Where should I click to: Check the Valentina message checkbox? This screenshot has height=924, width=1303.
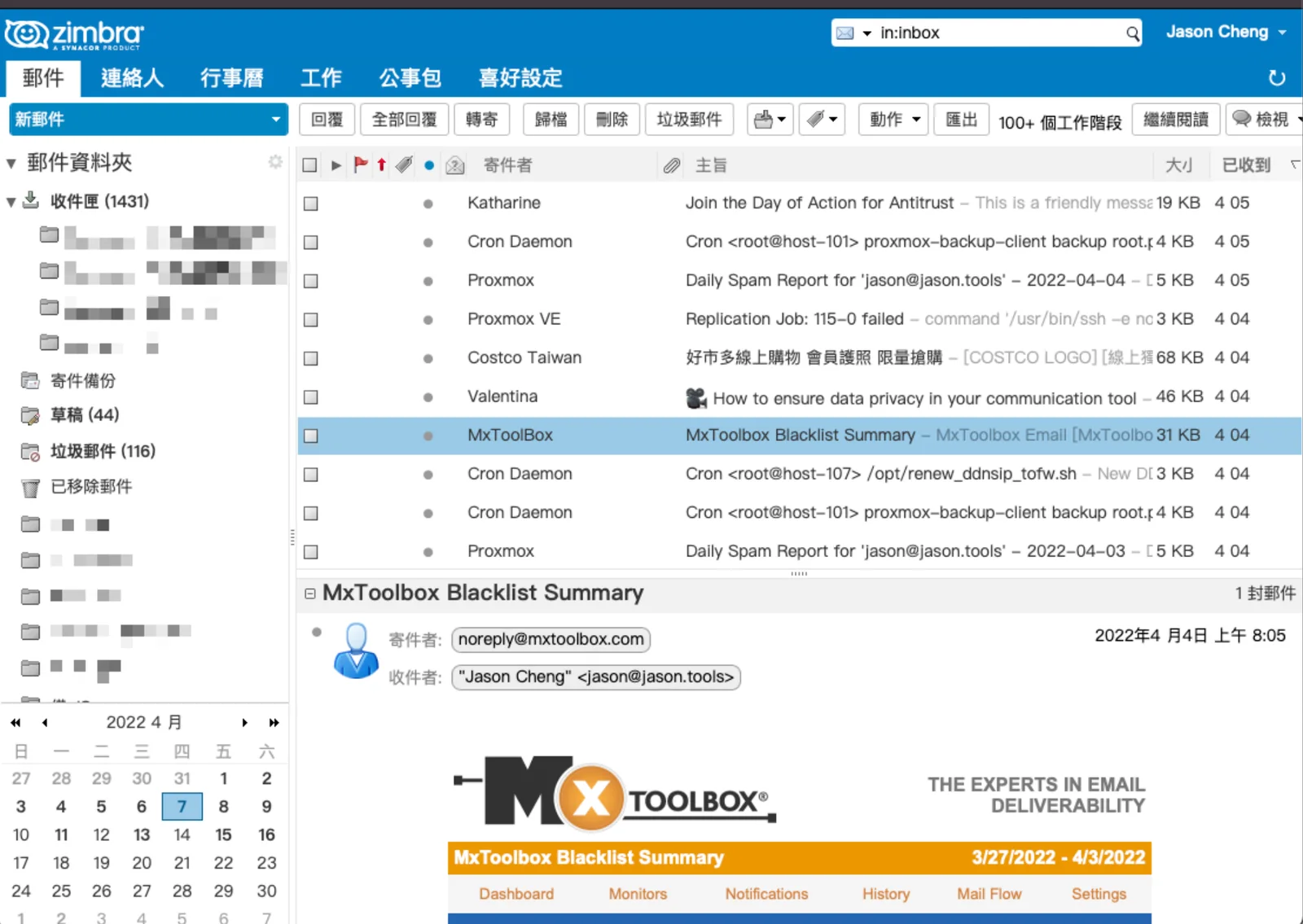point(310,397)
